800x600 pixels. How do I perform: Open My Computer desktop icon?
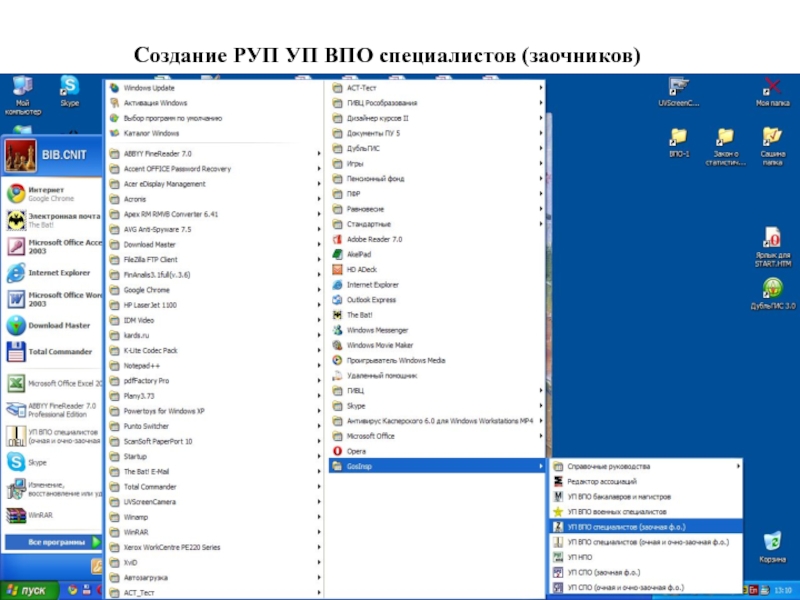[x=22, y=95]
